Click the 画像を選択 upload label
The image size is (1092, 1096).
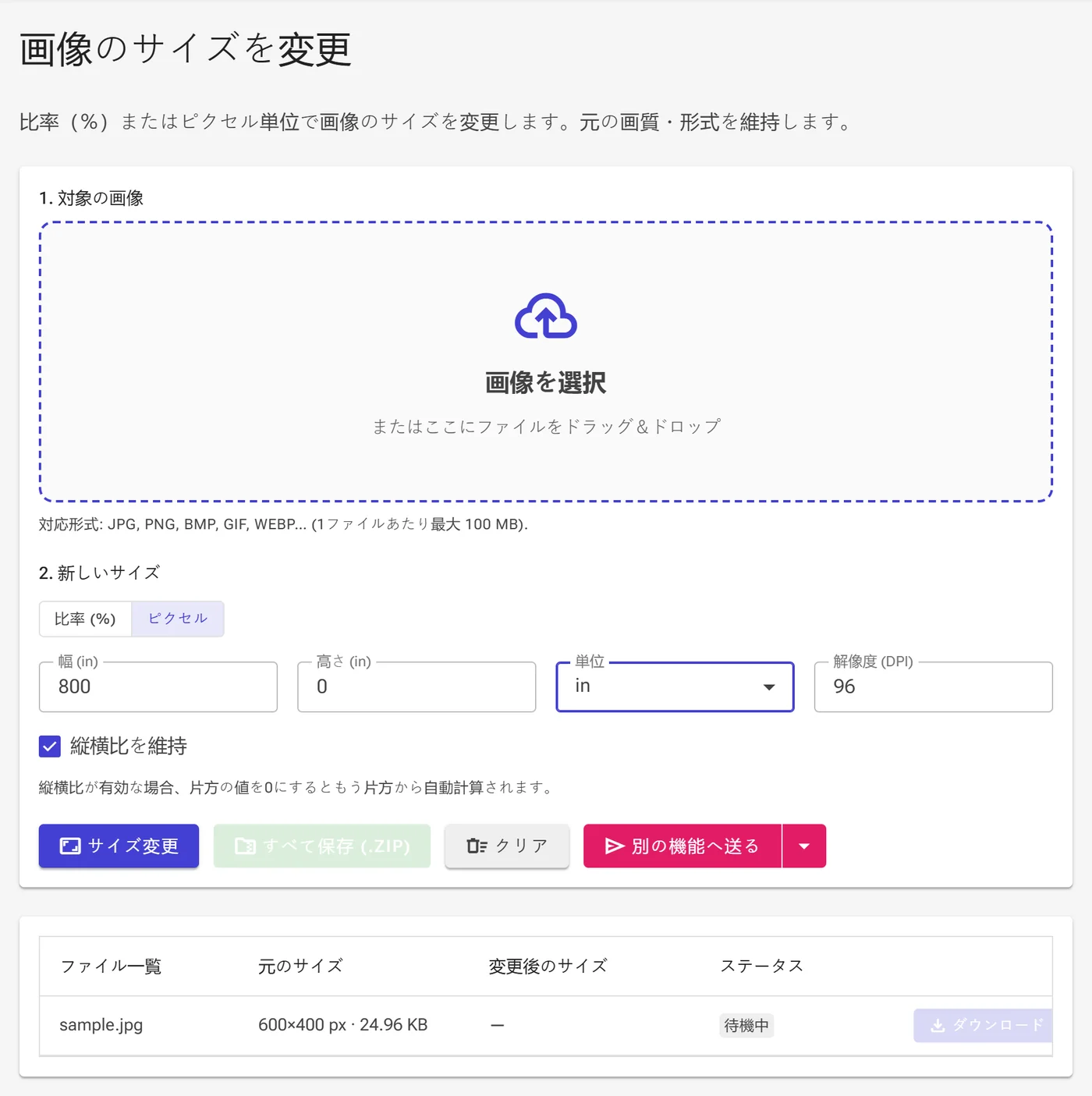(546, 382)
